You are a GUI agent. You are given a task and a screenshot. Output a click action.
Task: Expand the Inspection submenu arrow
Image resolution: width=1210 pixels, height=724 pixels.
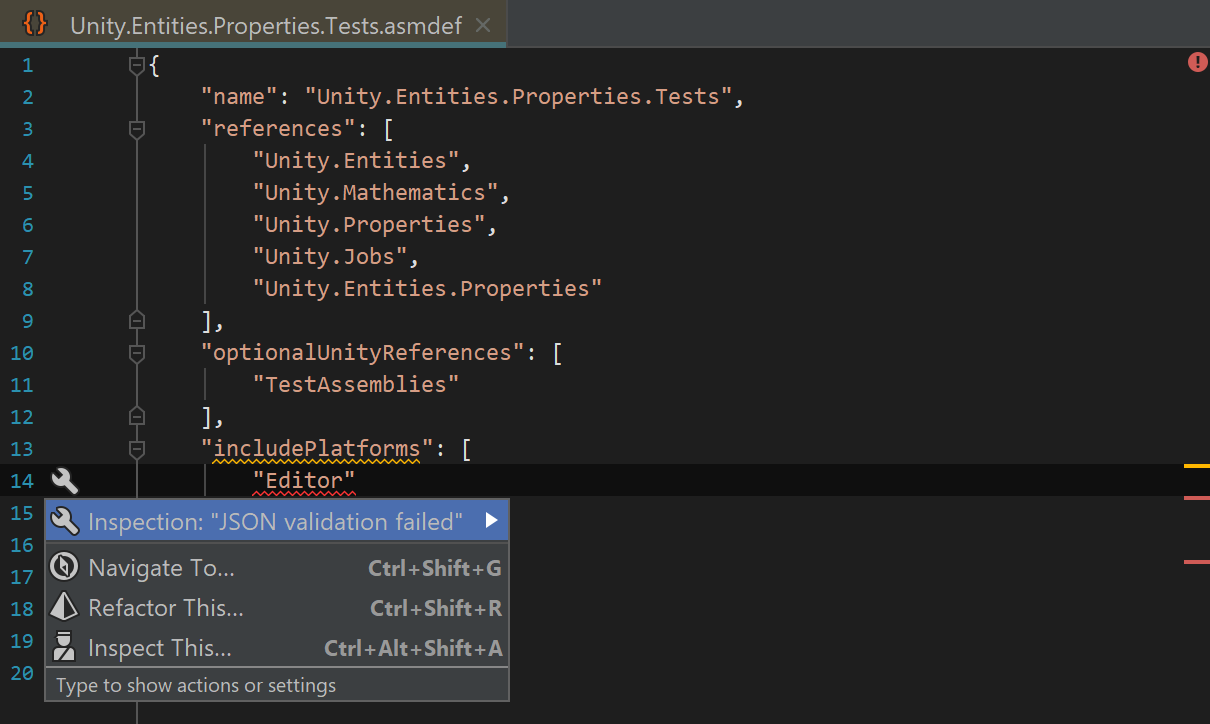pos(491,521)
